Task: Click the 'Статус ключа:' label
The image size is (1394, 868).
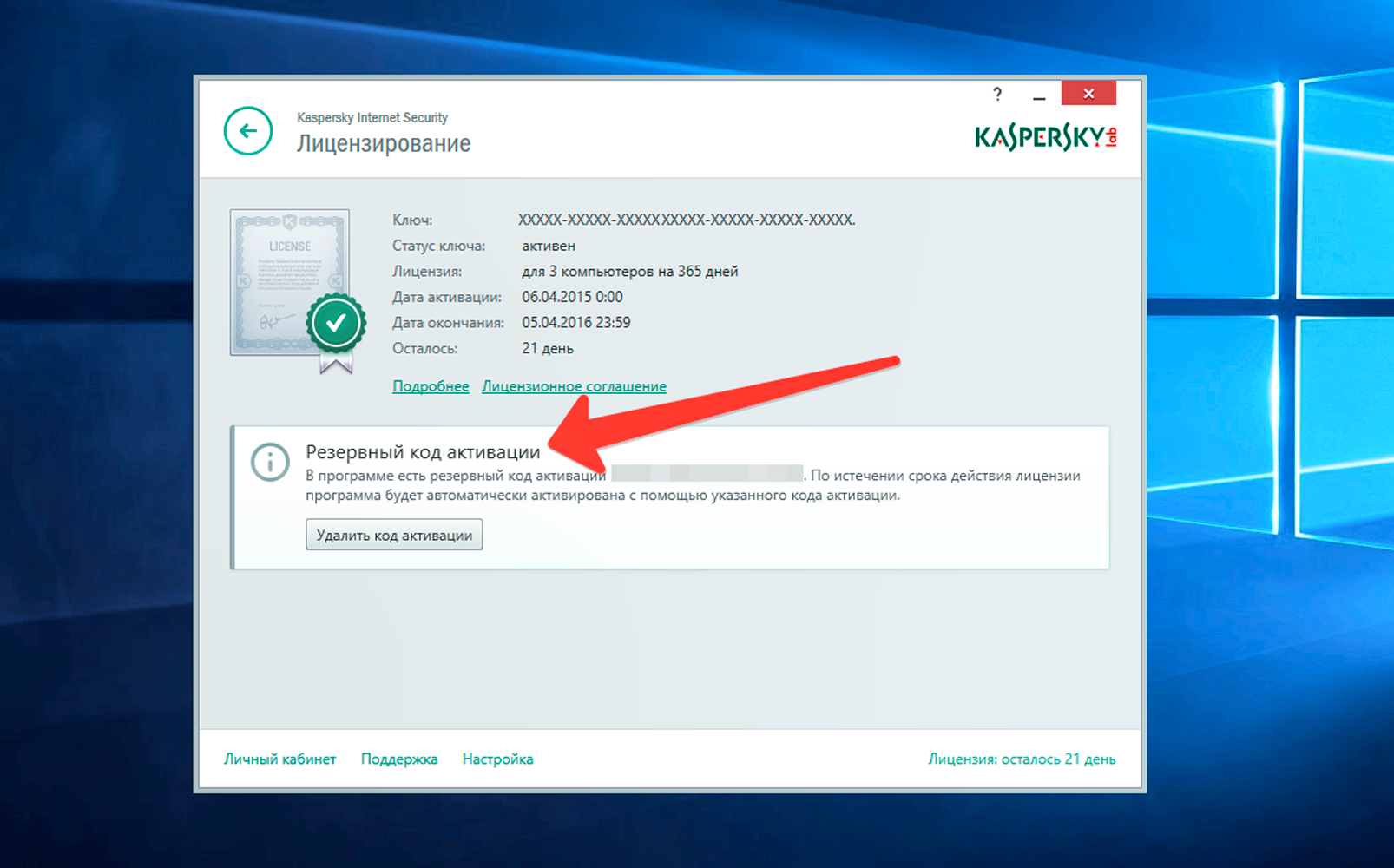Action: click(438, 246)
